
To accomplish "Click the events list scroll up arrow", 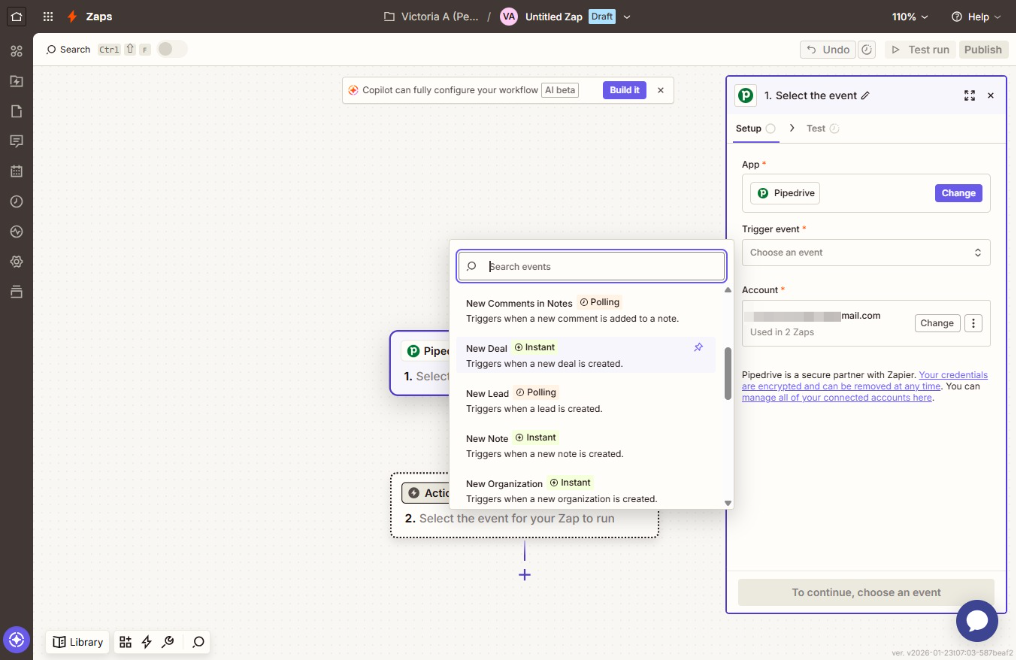I will coord(728,290).
